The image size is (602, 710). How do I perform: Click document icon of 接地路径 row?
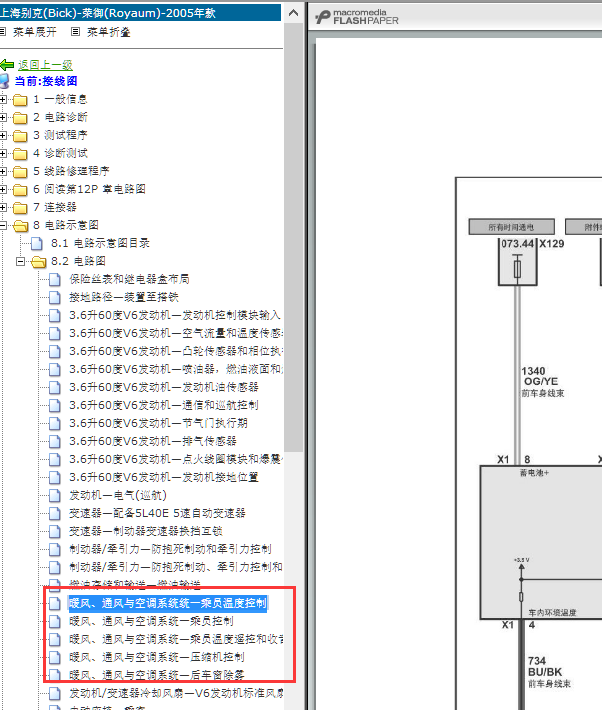(55, 297)
